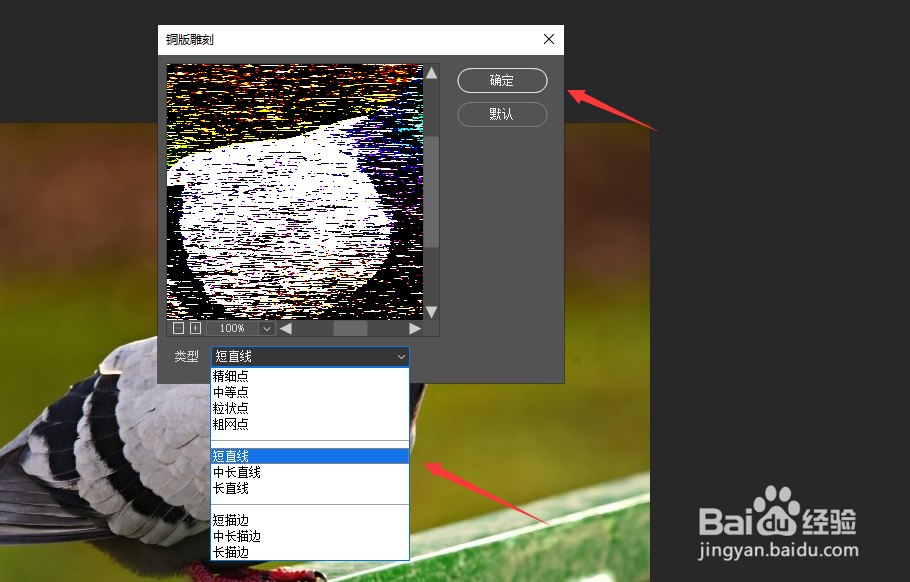This screenshot has height=582, width=910.
Task: Choose 粗网点 option in list
Action: pos(310,425)
